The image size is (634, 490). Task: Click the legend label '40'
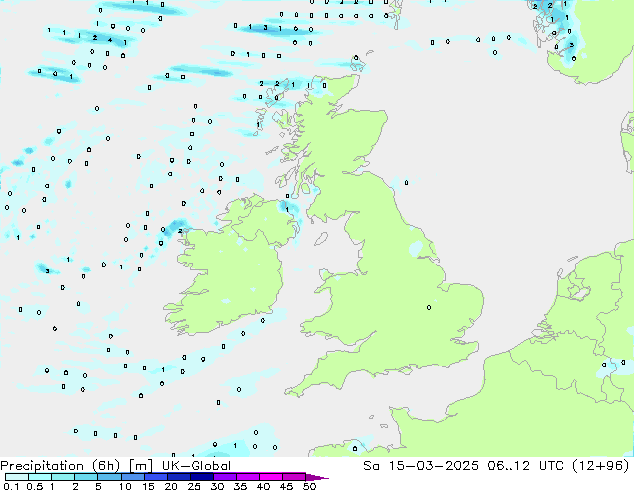point(263,486)
